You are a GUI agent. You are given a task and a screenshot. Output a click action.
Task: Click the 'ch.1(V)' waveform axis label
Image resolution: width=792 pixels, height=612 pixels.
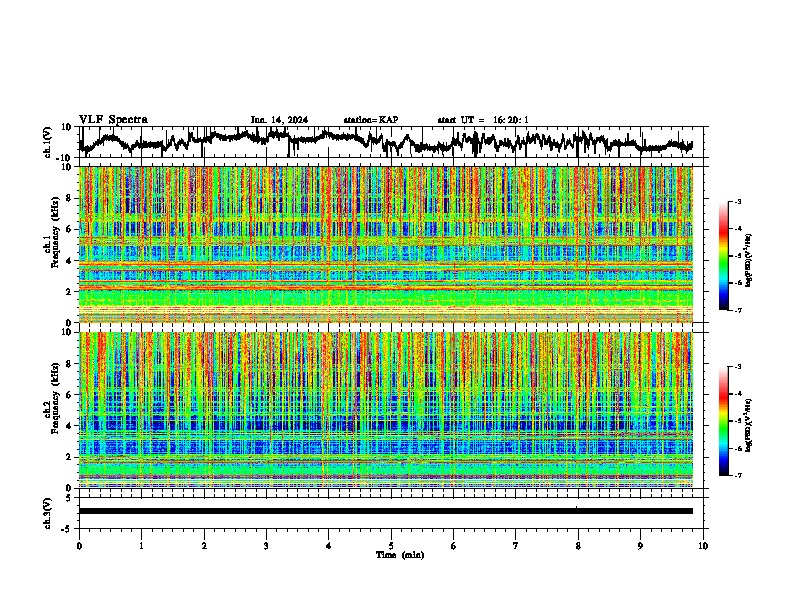click(x=48, y=142)
